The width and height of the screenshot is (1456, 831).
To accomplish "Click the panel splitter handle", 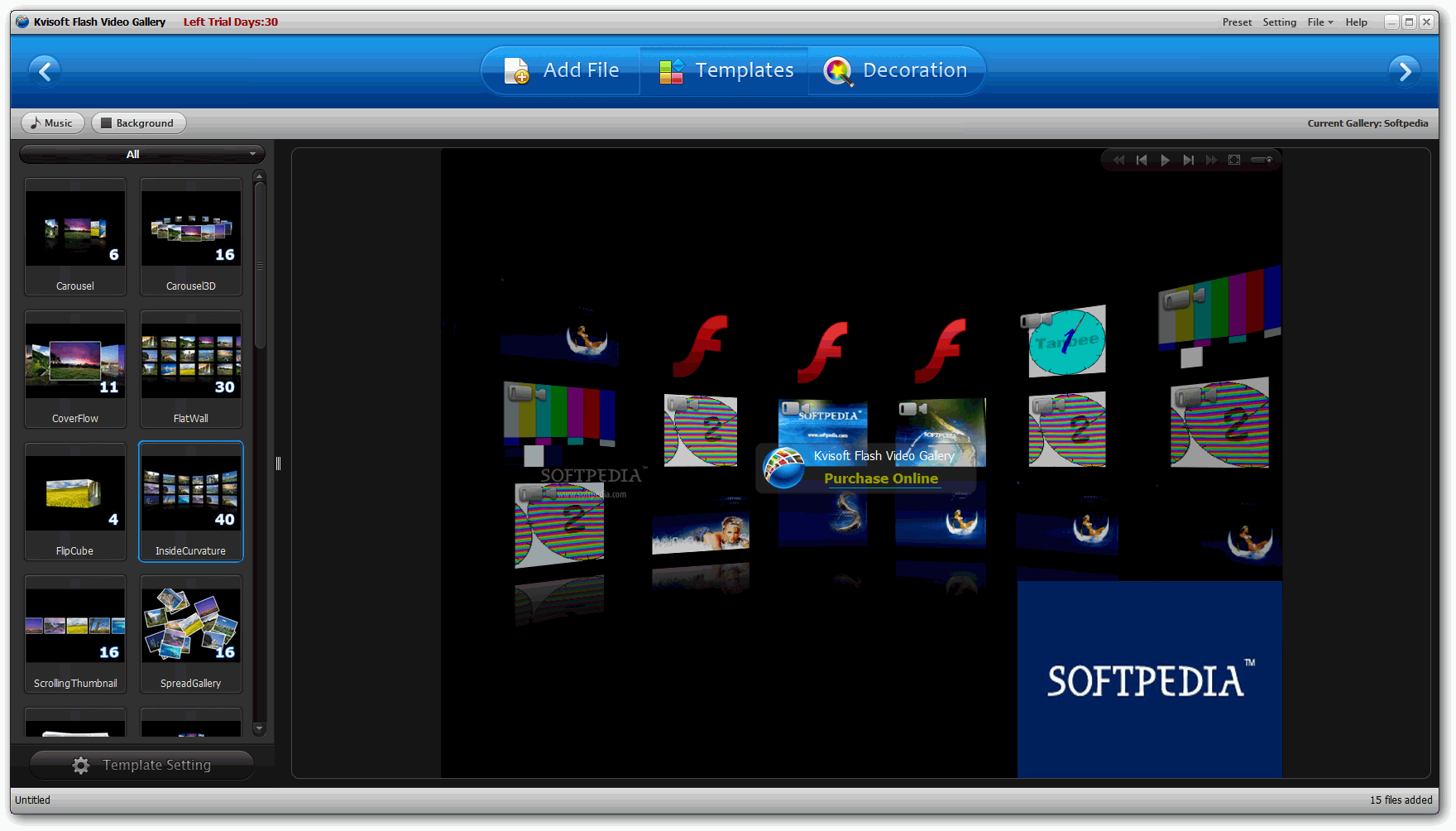I will (278, 464).
